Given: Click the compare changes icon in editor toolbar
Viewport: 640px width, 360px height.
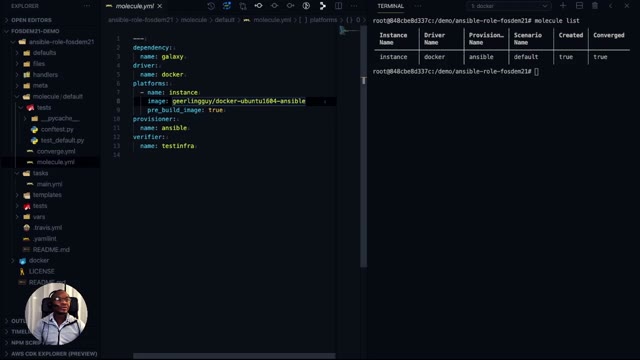Looking at the screenshot, I should pos(227,6).
